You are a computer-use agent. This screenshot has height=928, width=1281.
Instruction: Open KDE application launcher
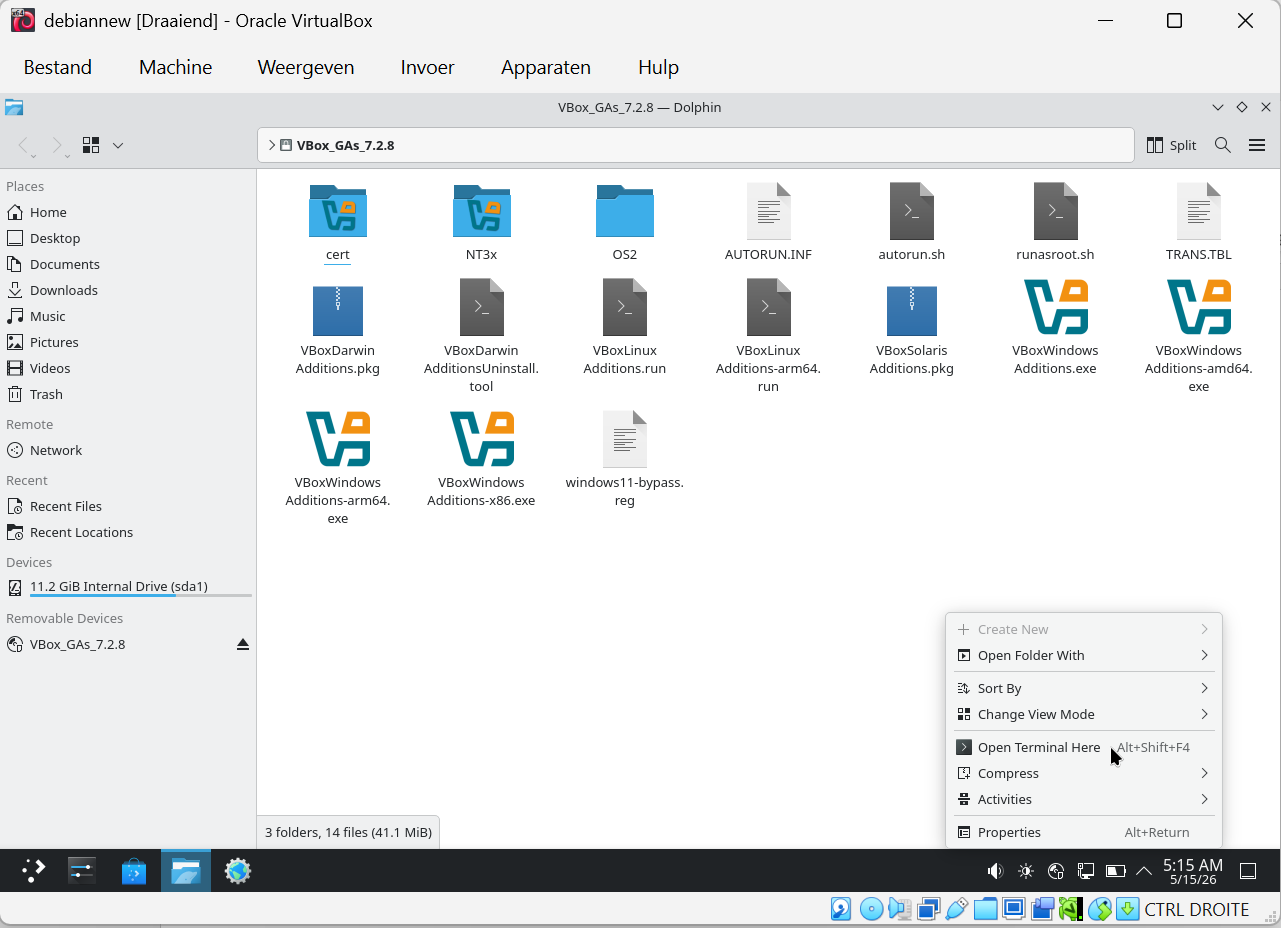tap(34, 871)
